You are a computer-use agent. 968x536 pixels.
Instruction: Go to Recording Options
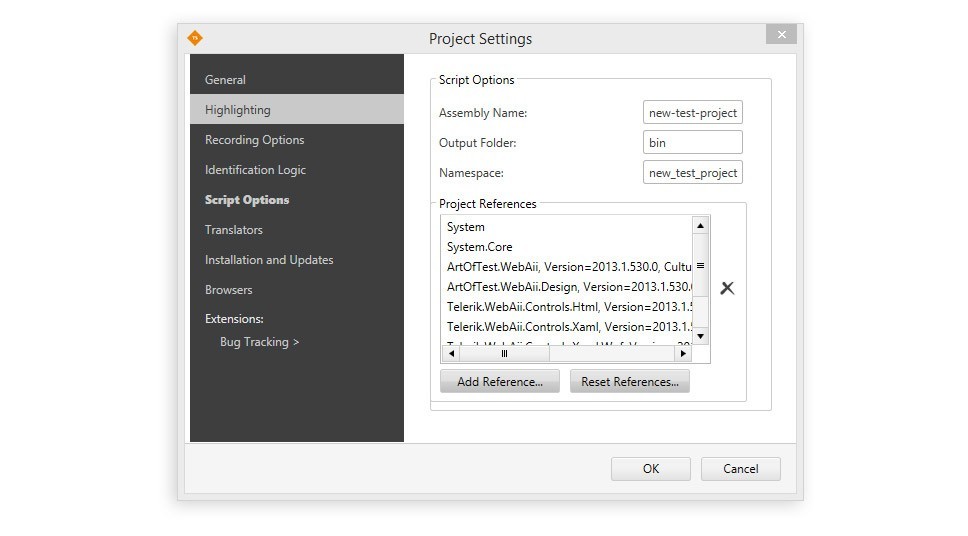(x=297, y=140)
